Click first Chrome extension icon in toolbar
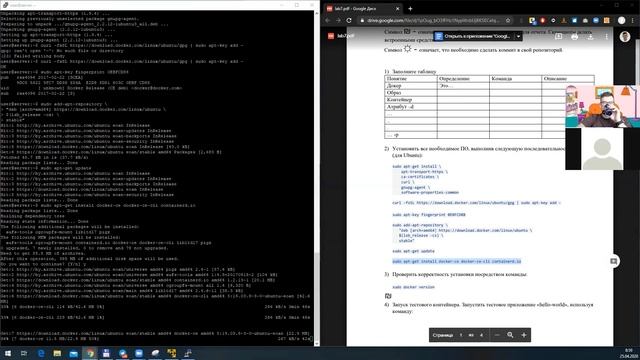This screenshot has width=640, height=360. (532, 20)
